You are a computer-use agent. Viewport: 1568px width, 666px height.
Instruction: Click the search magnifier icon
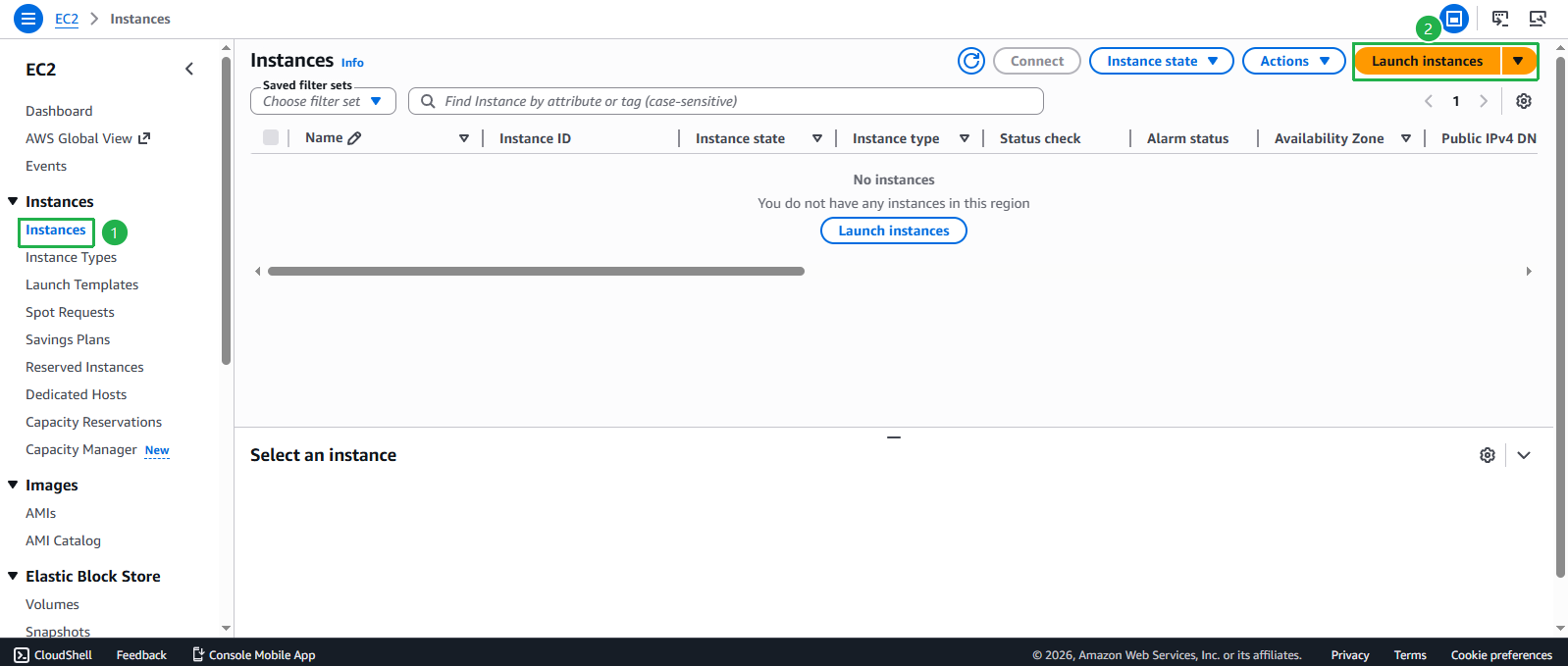[428, 101]
